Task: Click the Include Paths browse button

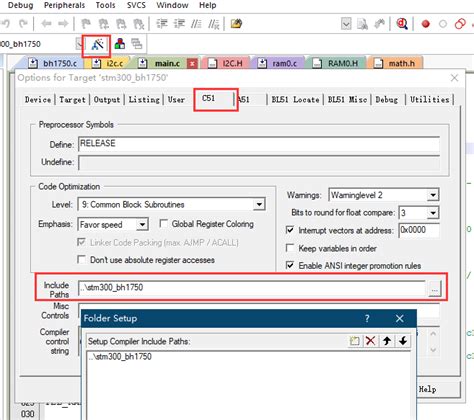Action: [434, 289]
